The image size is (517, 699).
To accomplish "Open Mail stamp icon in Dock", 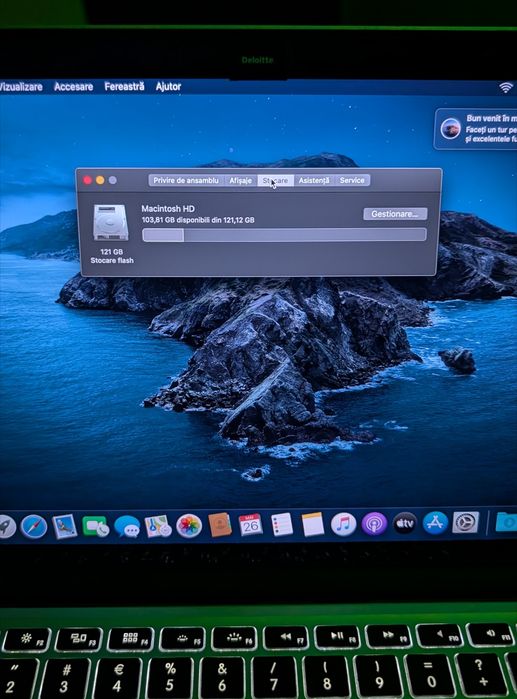I will click(x=65, y=526).
